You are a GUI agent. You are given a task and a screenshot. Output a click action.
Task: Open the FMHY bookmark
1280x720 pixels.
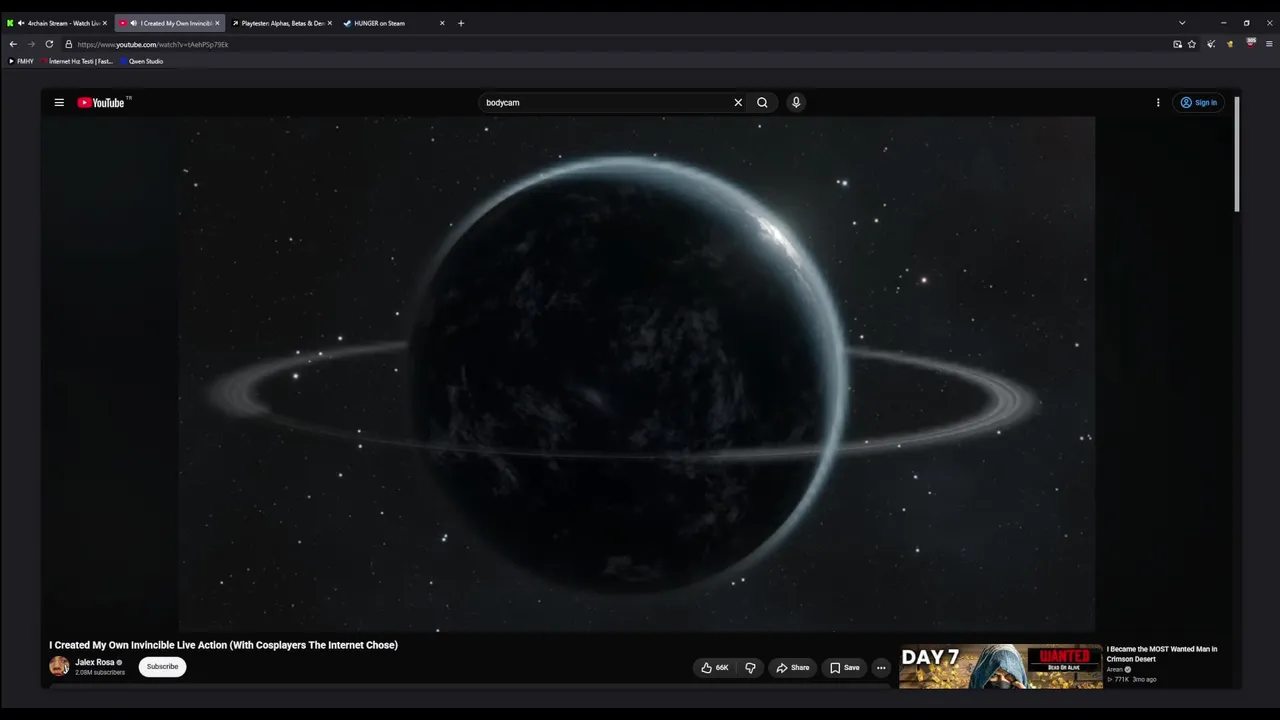click(x=21, y=61)
